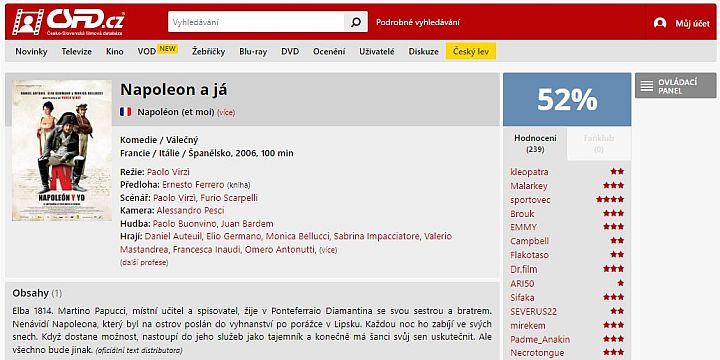Open the Televize menu item
The height and width of the screenshot is (360, 720).
(77, 51)
